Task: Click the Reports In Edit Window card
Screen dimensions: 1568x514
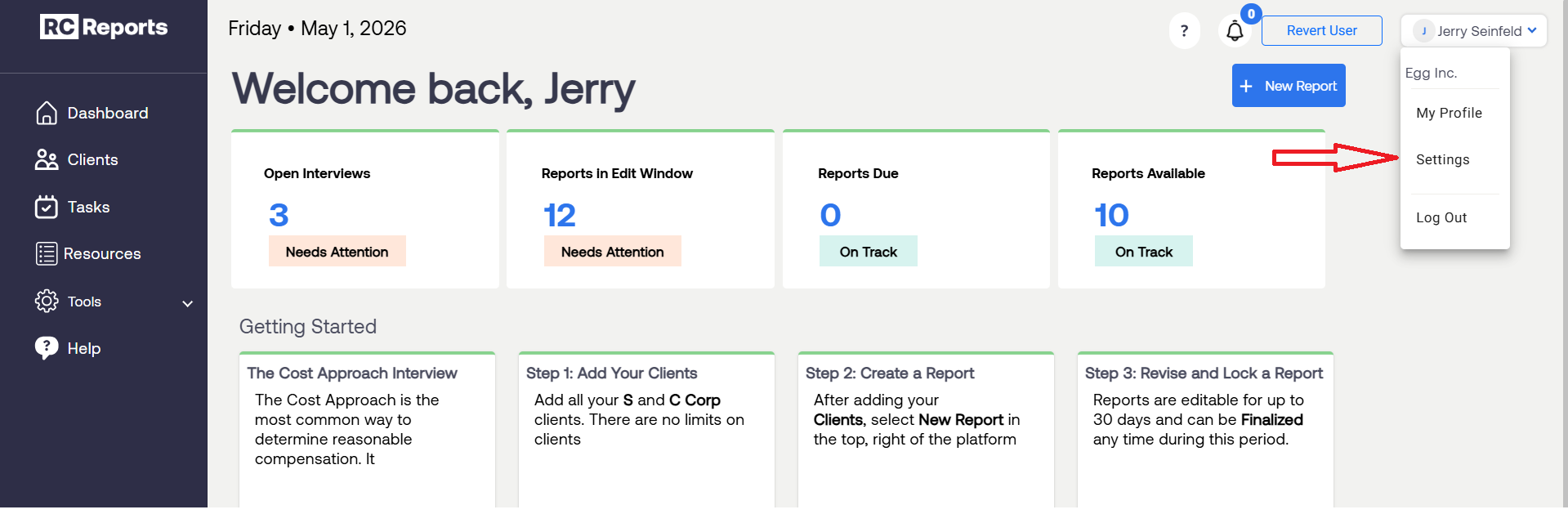Action: coord(641,209)
